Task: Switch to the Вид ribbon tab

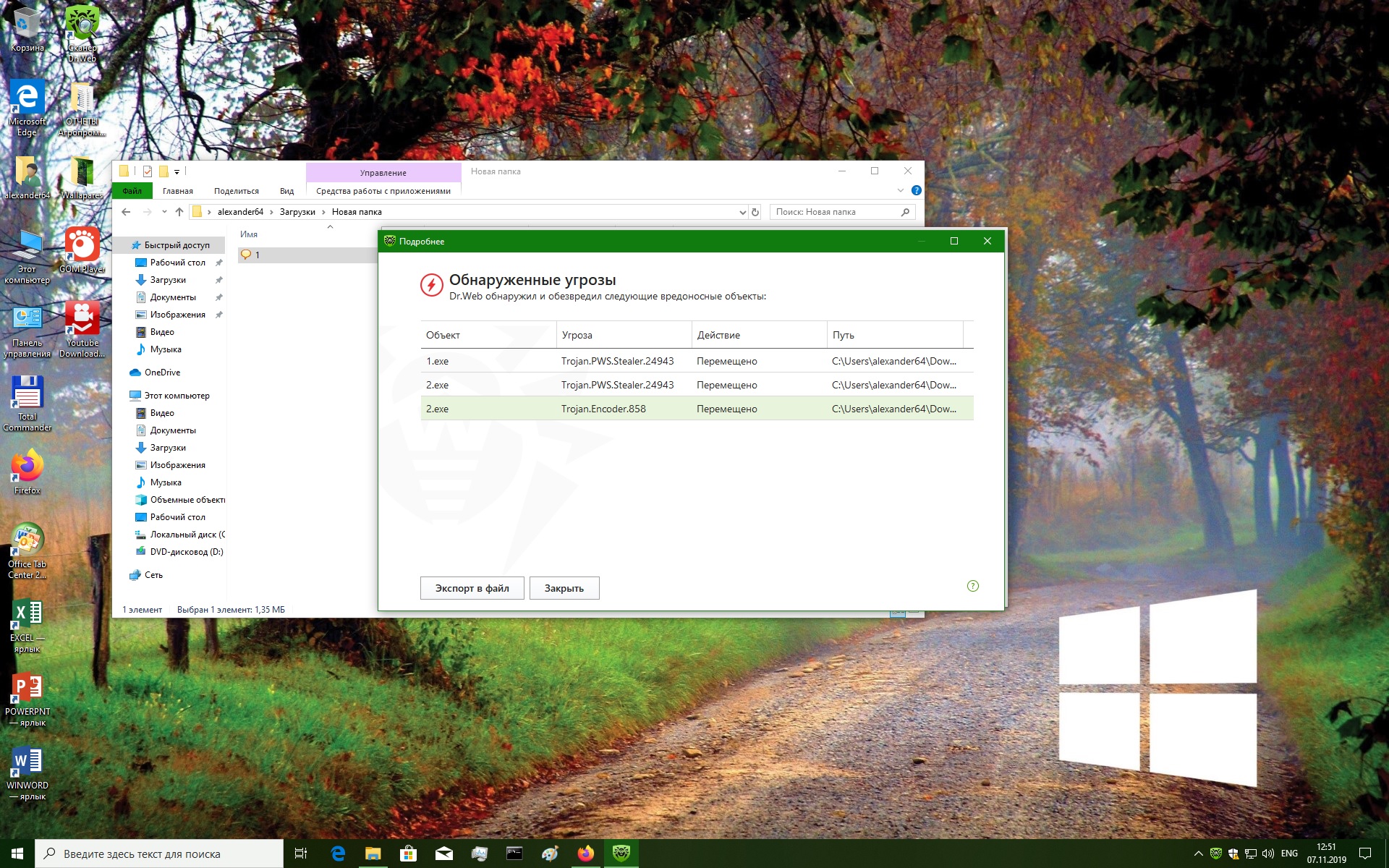Action: [286, 191]
